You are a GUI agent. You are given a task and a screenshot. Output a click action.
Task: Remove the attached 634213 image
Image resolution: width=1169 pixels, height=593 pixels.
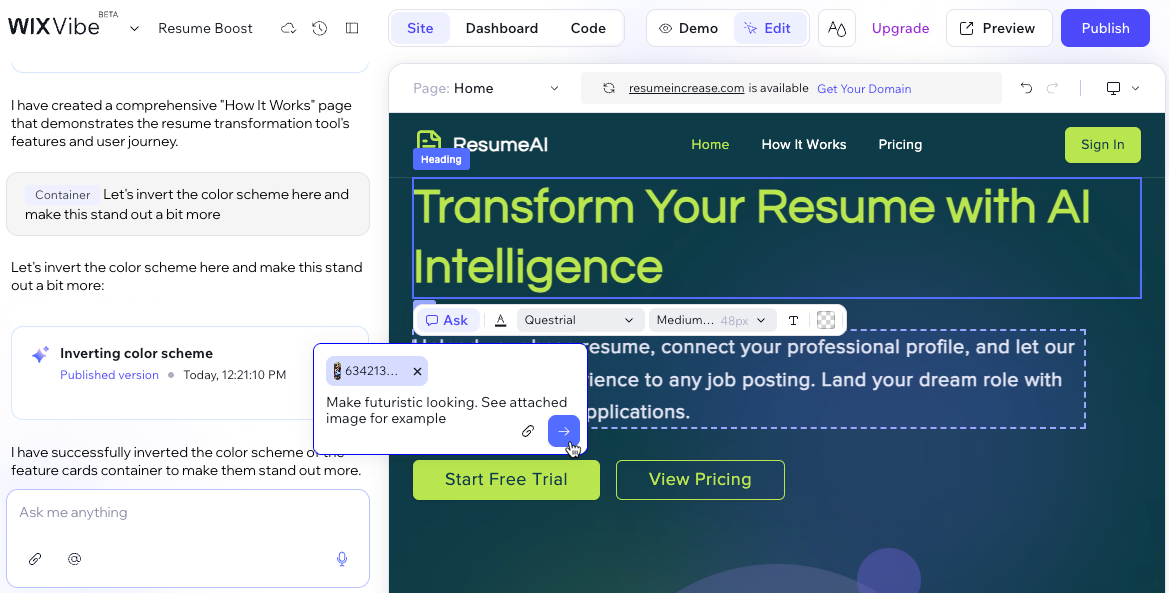coord(418,371)
